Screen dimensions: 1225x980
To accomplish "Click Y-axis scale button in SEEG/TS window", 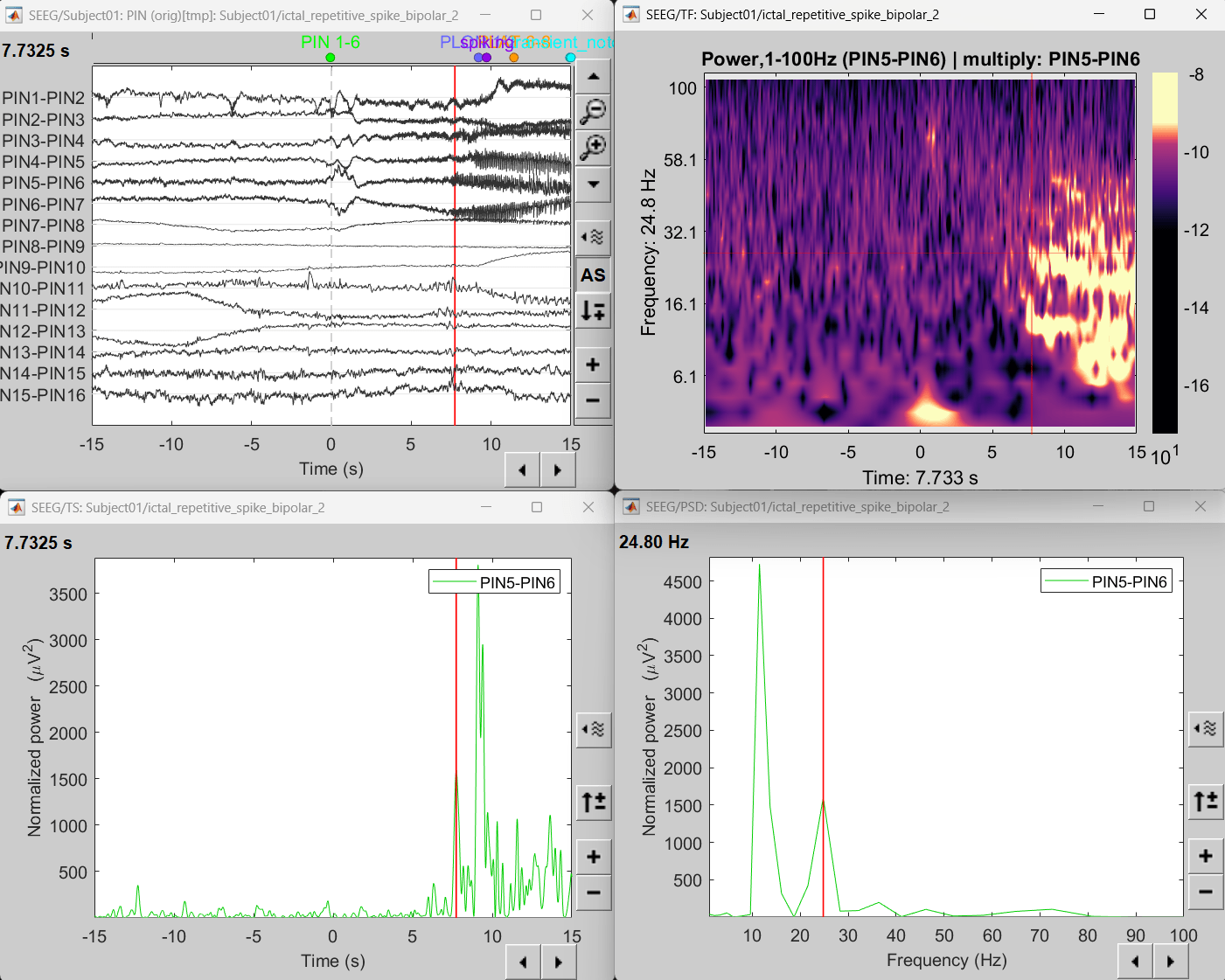I will [x=594, y=802].
